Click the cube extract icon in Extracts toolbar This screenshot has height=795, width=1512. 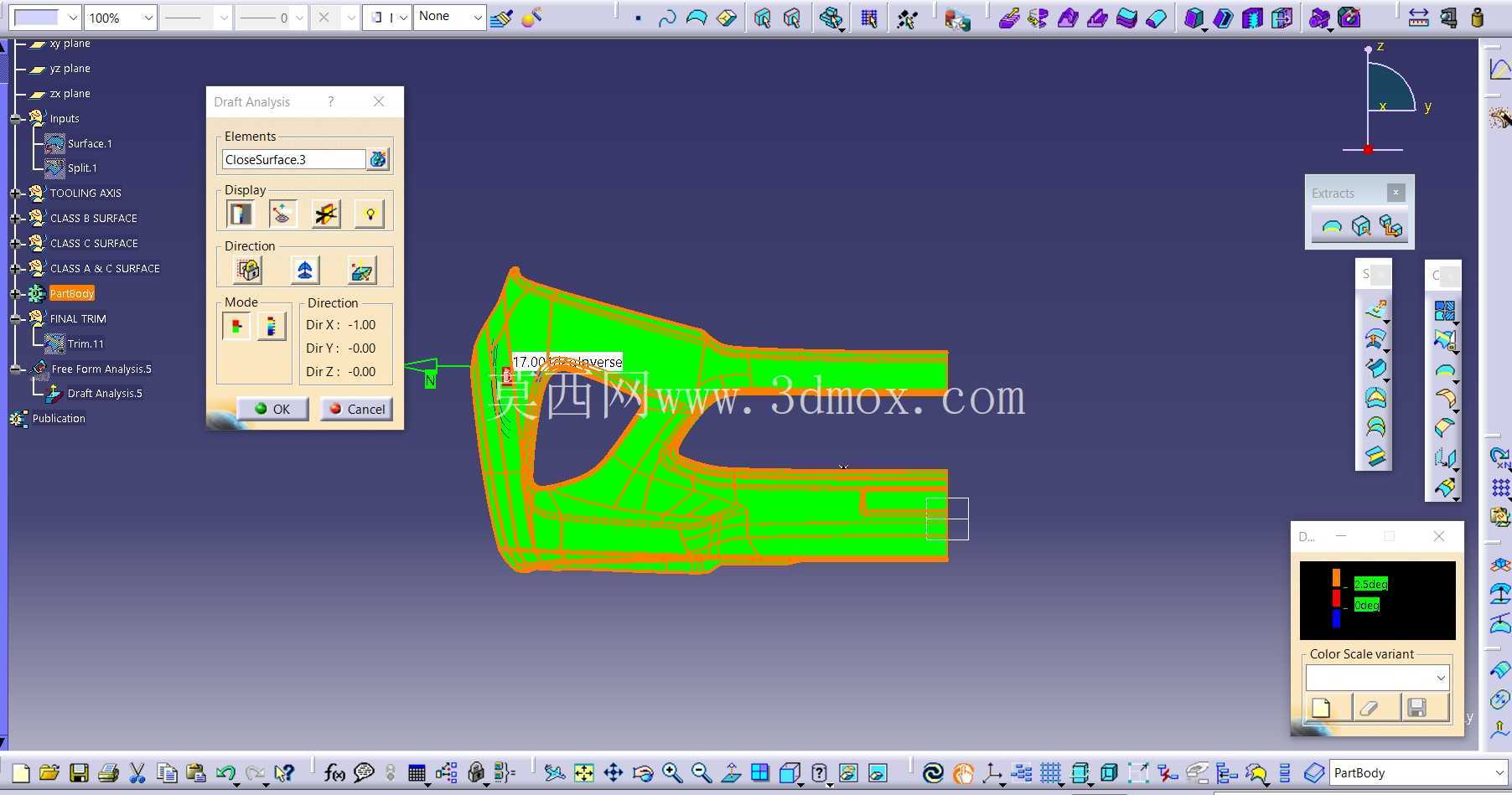[1361, 226]
